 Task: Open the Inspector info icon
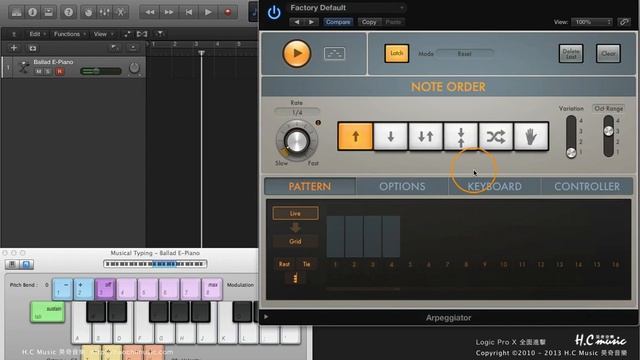coord(33,12)
